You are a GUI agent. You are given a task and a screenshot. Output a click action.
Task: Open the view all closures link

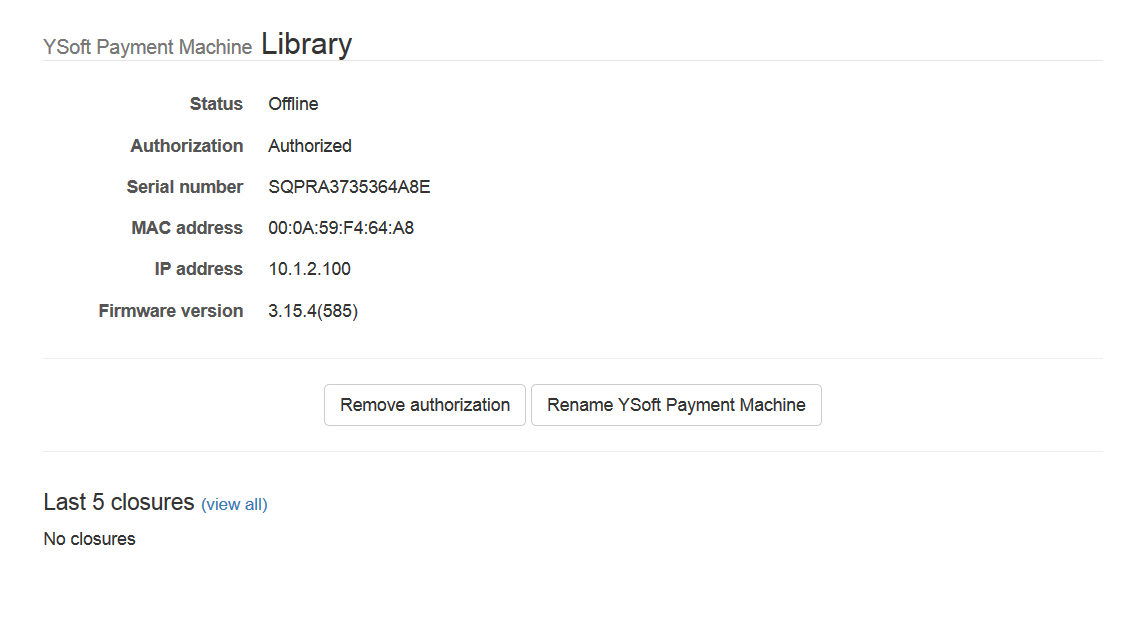pos(234,504)
